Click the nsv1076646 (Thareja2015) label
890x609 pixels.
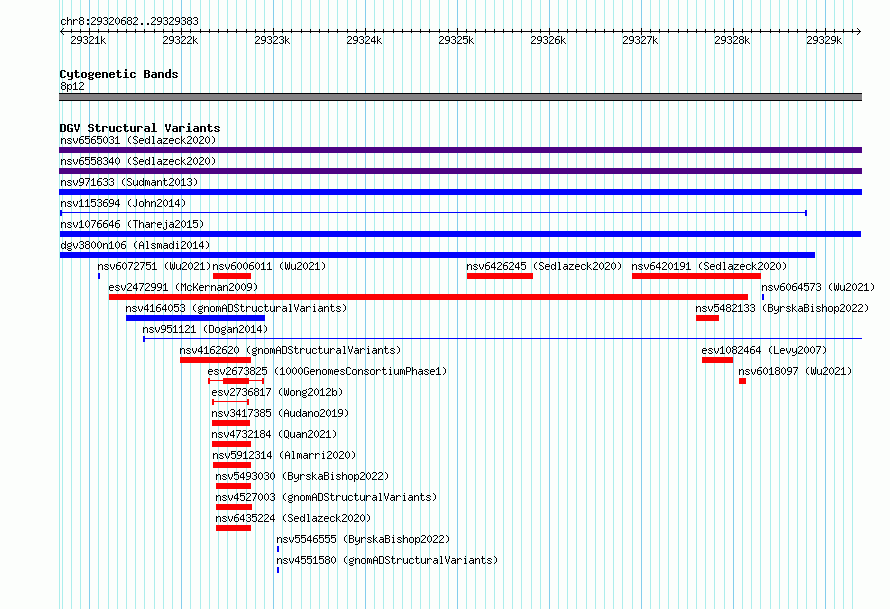click(x=132, y=224)
